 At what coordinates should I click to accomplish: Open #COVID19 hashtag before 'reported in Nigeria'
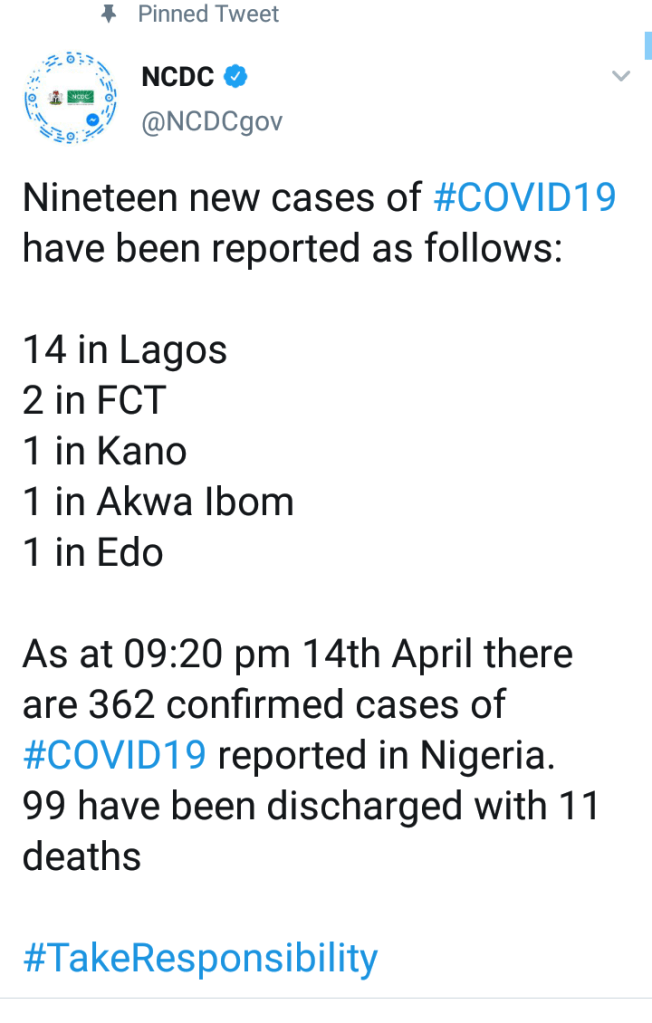pyautogui.click(x=115, y=755)
